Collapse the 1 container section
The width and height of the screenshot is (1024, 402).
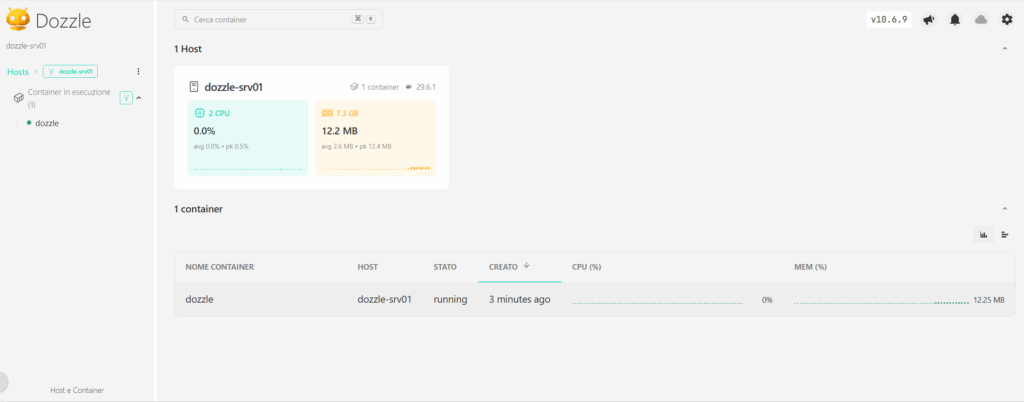(1005, 209)
